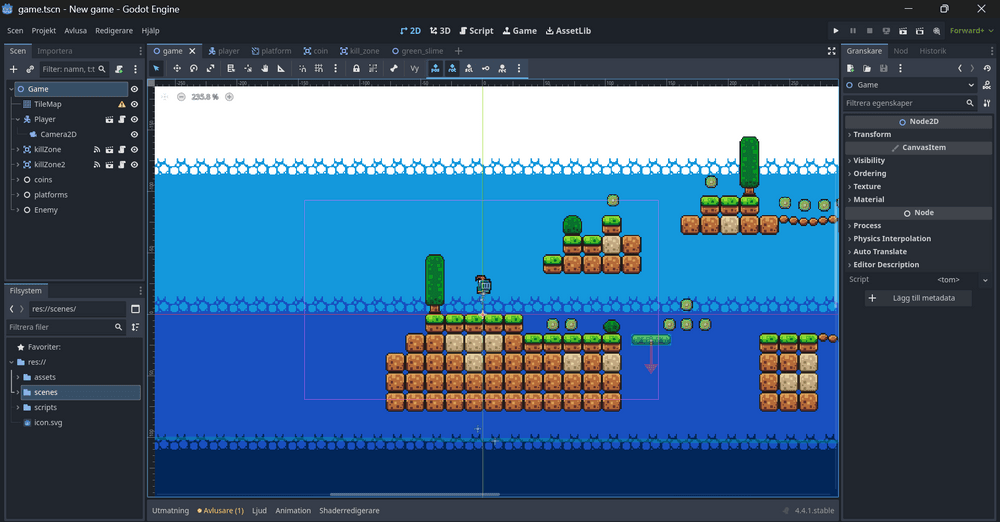Toggle visibility of the TileMap node
This screenshot has height=522, width=1000.
pyautogui.click(x=134, y=104)
